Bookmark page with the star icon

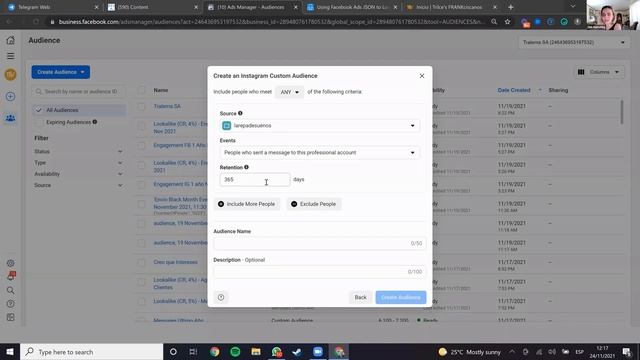click(x=507, y=22)
